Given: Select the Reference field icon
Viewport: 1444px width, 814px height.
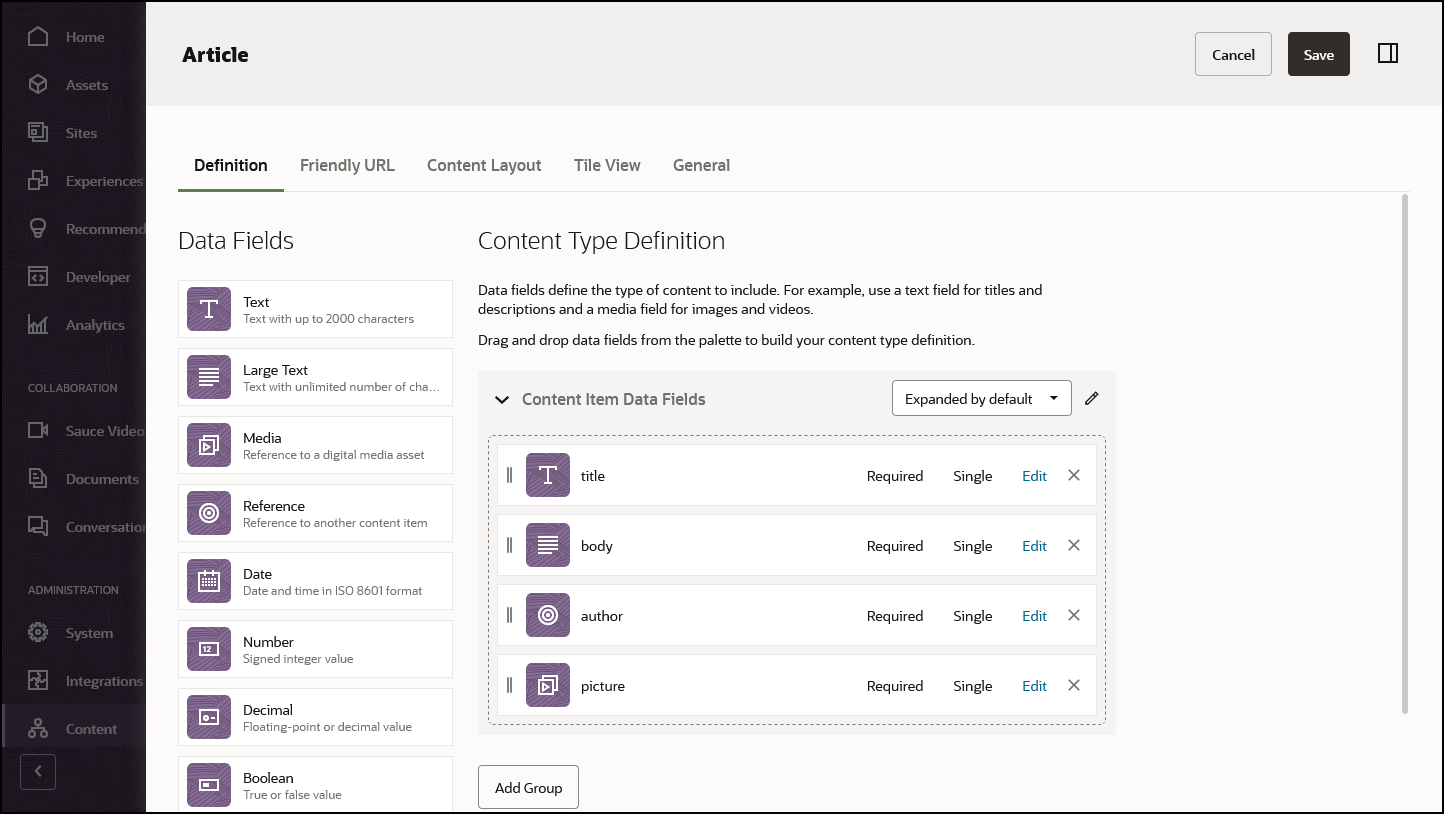Looking at the screenshot, I should point(208,513).
